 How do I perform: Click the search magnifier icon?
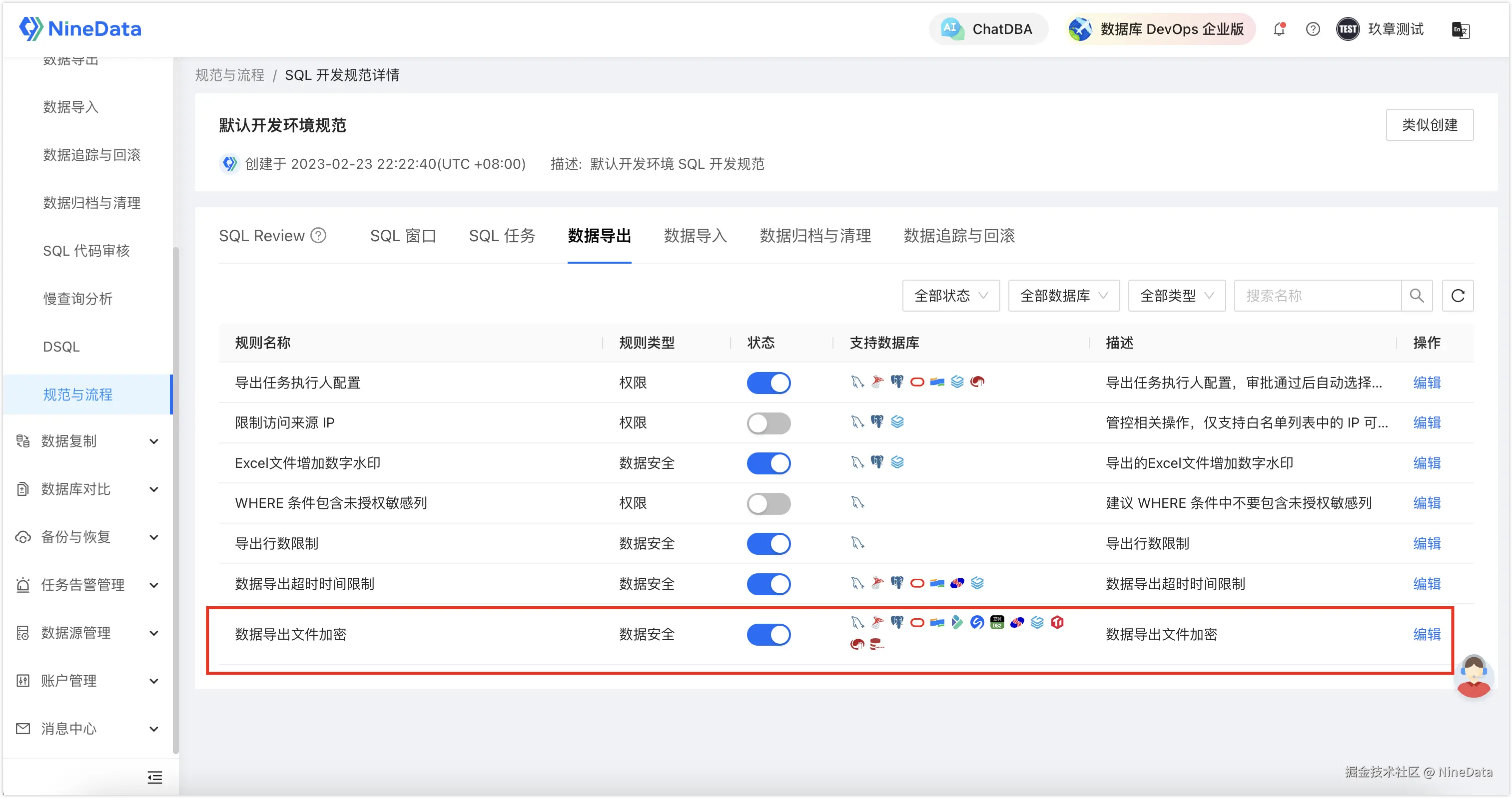click(1417, 296)
